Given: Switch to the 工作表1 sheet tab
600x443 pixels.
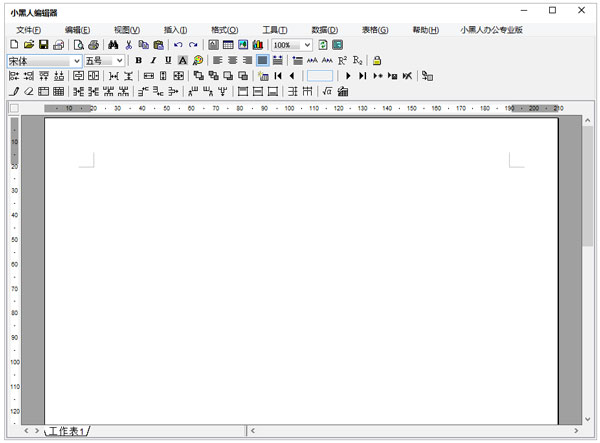Looking at the screenshot, I should pyautogui.click(x=66, y=431).
